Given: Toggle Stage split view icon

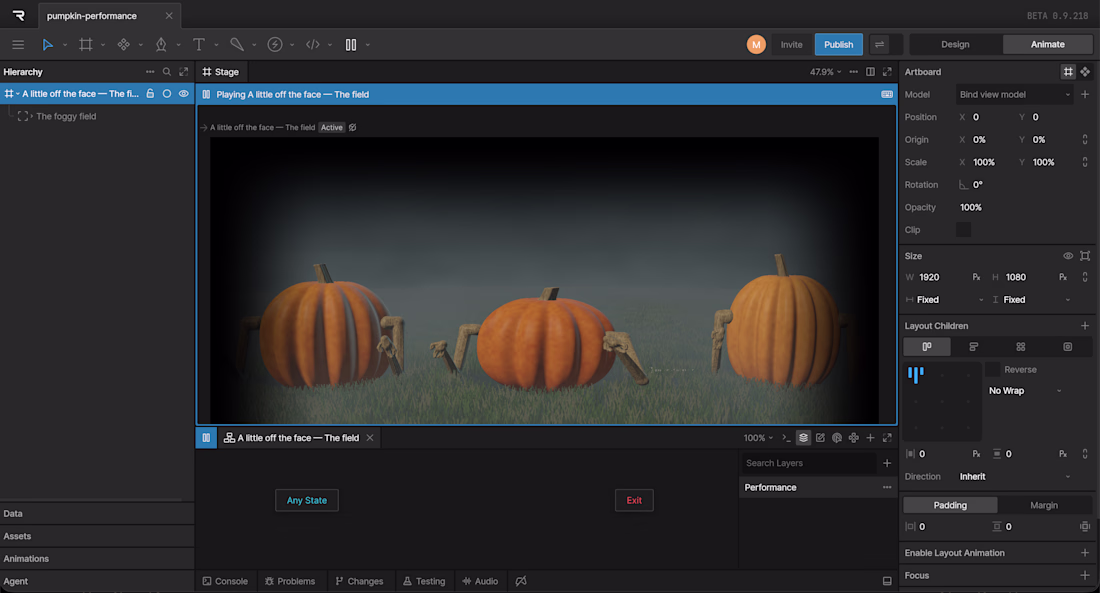Looking at the screenshot, I should (x=871, y=72).
